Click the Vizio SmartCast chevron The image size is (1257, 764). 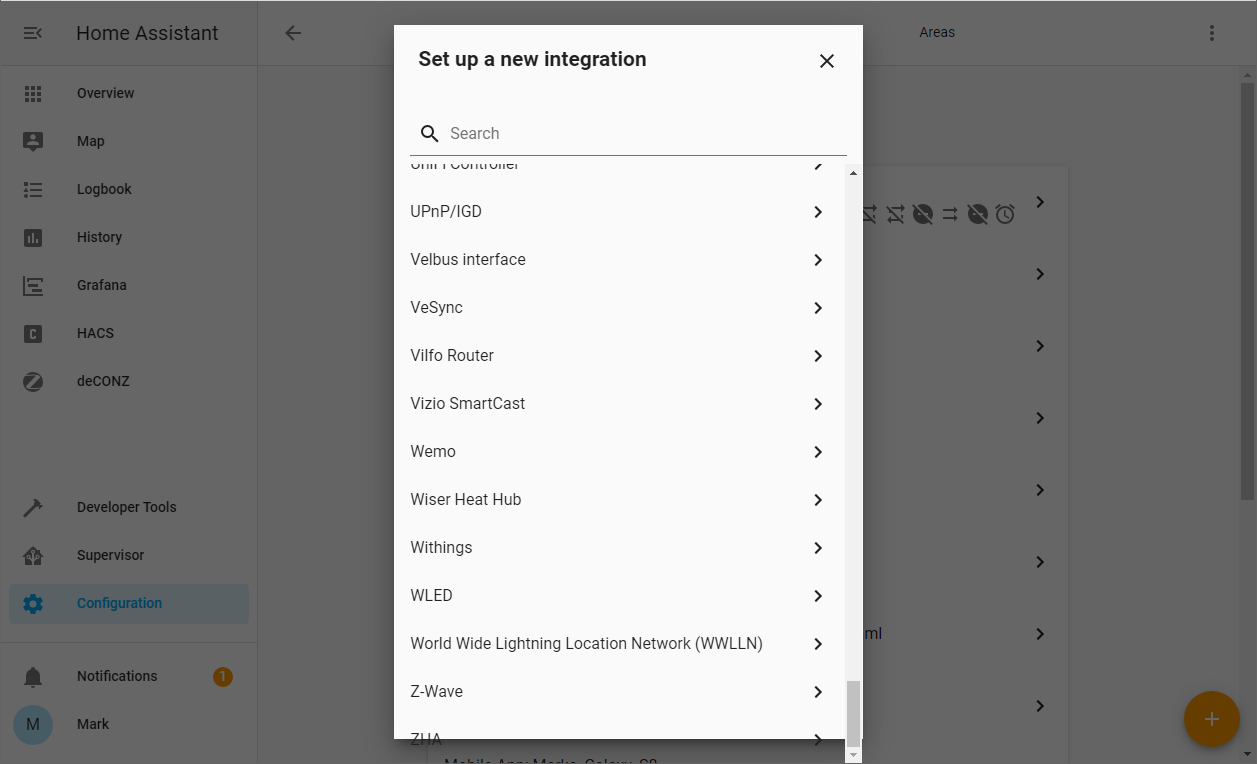coord(818,404)
